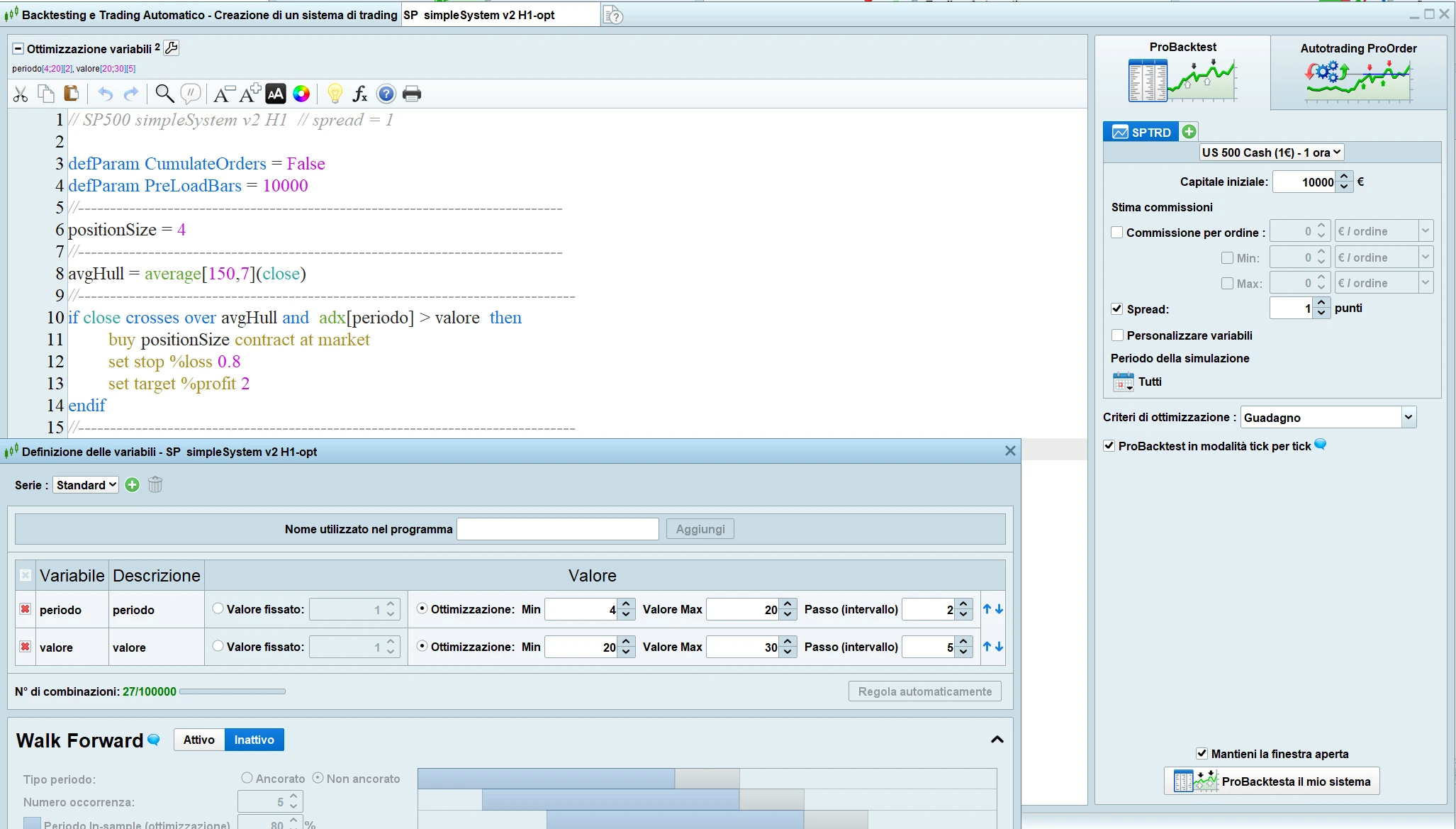Set Walk Forward to Attivo
This screenshot has width=1456, height=829.
[199, 740]
